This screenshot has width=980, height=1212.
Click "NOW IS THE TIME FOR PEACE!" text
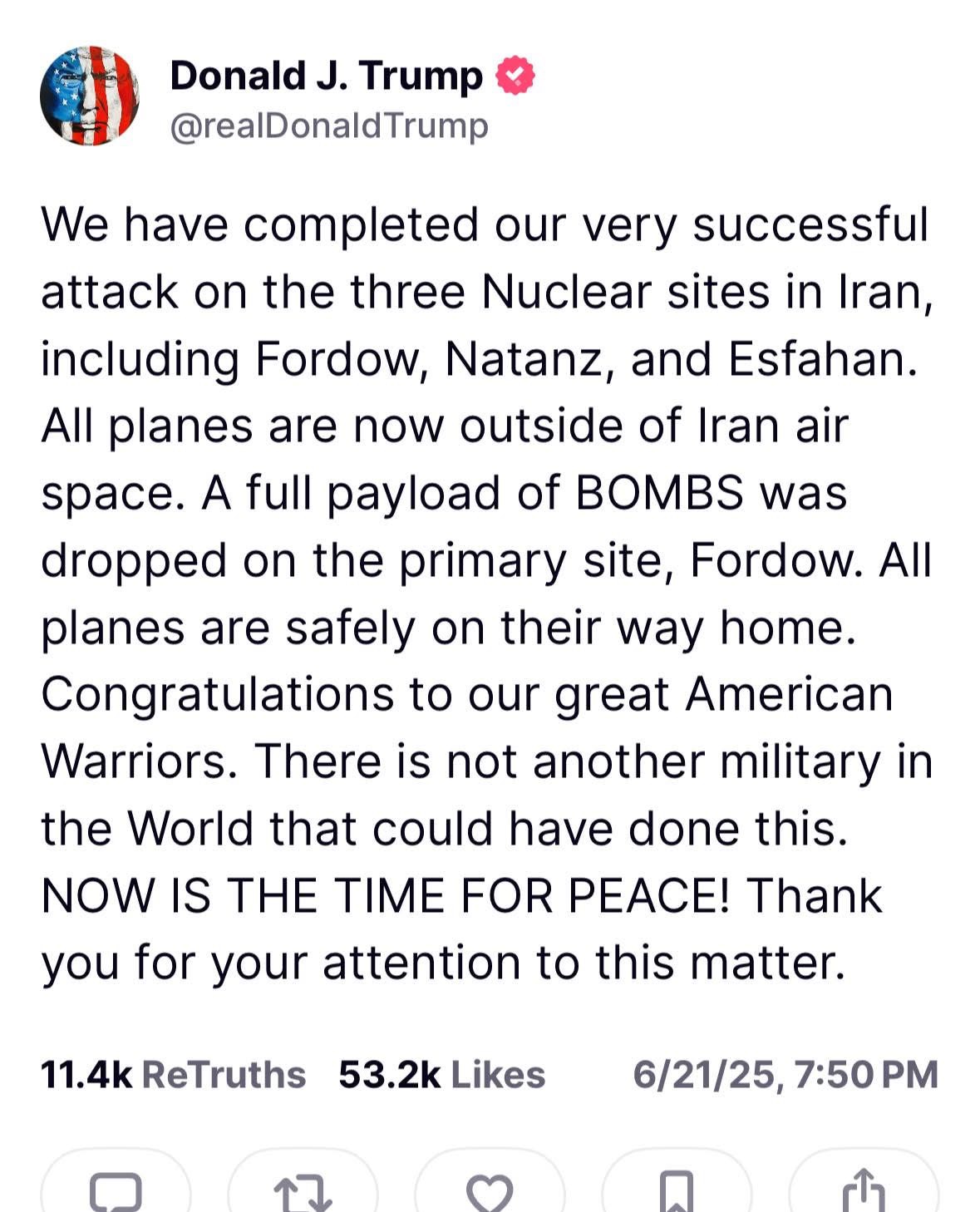tap(385, 895)
